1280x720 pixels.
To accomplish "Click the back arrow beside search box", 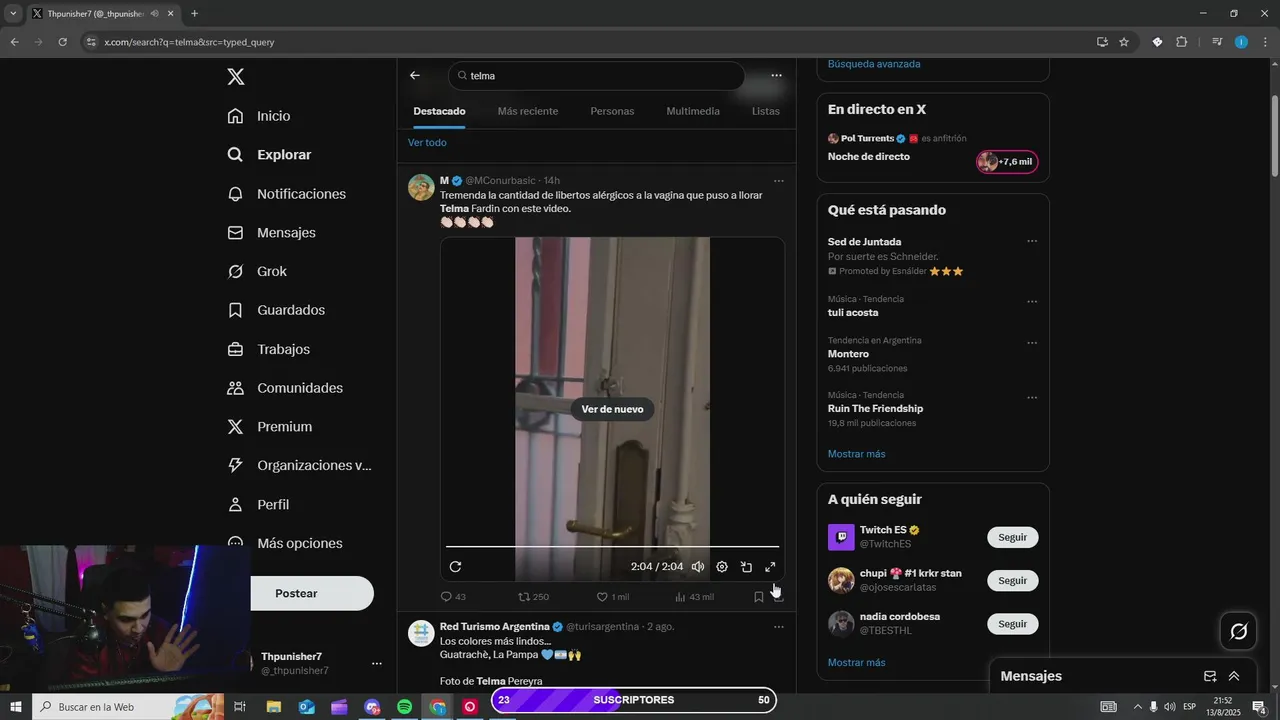I will pyautogui.click(x=415, y=76).
